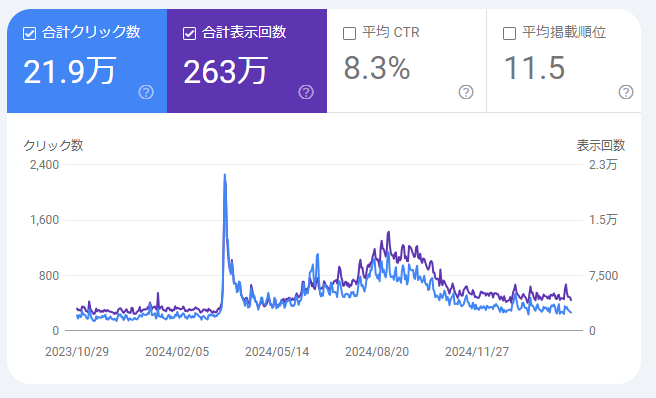Click the 表示回数 axis label

click(x=601, y=146)
